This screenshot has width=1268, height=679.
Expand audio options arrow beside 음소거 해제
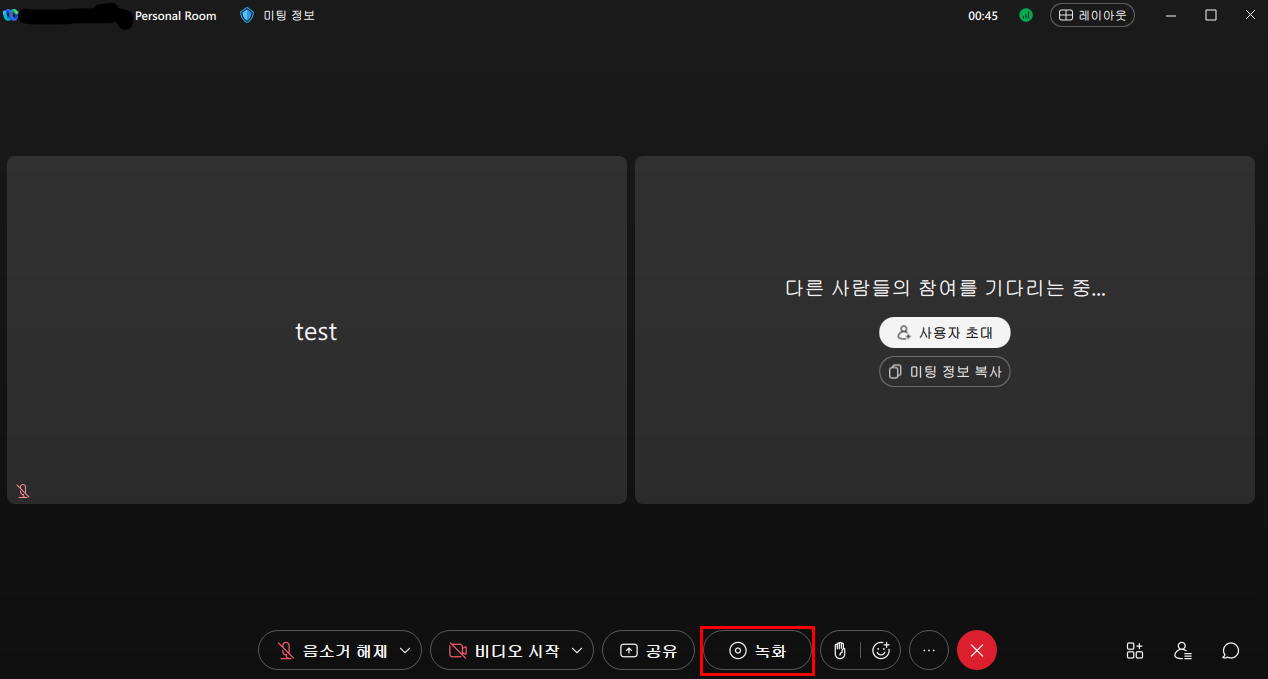(405, 650)
